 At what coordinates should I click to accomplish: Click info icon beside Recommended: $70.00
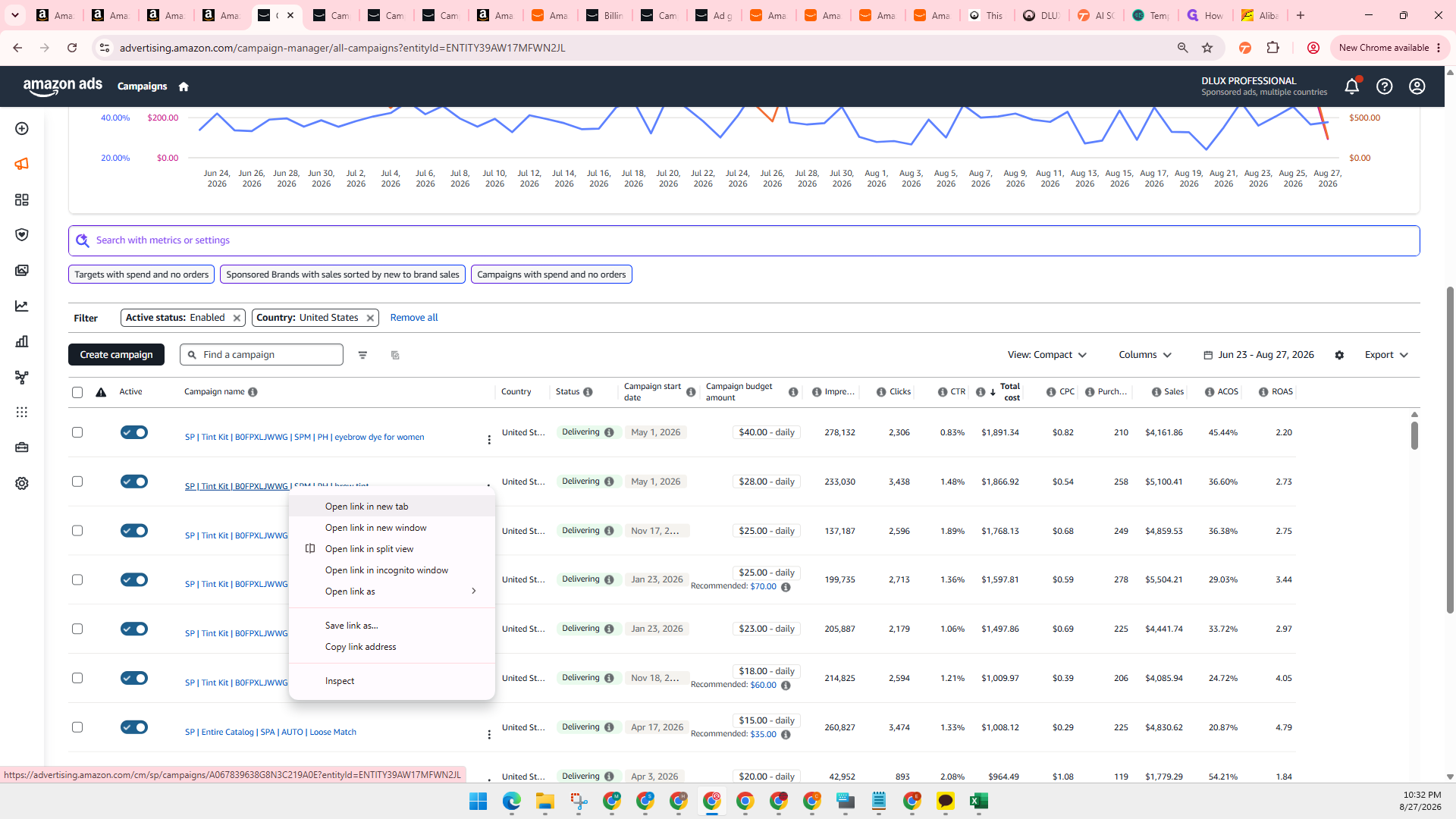point(786,587)
